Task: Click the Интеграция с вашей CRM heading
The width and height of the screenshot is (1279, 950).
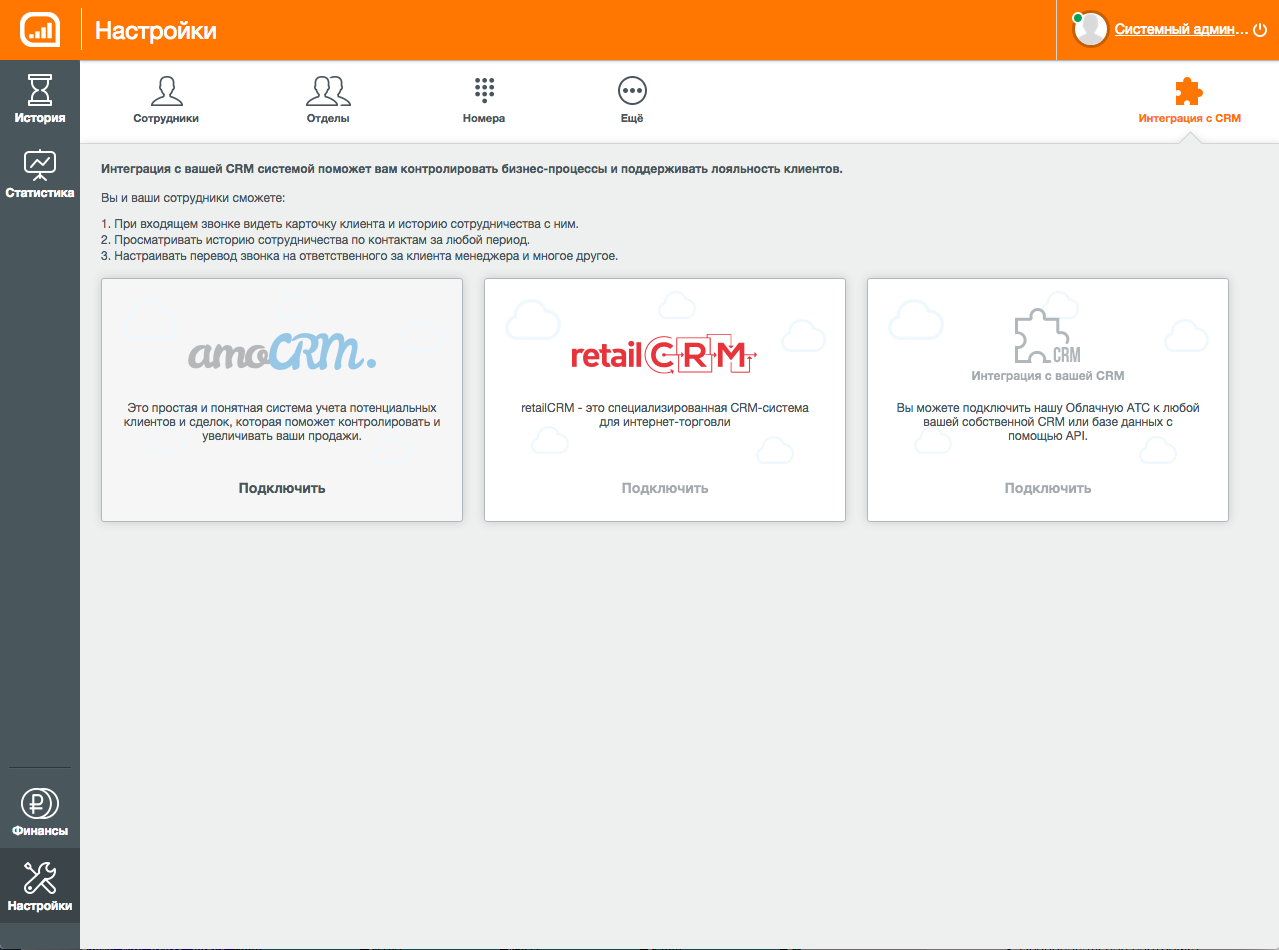Action: (x=1048, y=376)
